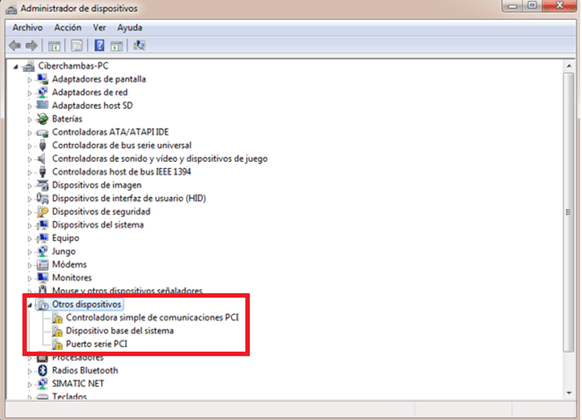Click the Baterías category icon

pyautogui.click(x=42, y=119)
